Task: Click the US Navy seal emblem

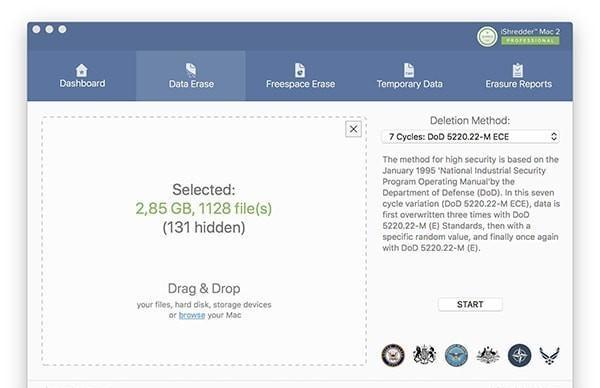Action: [x=393, y=355]
